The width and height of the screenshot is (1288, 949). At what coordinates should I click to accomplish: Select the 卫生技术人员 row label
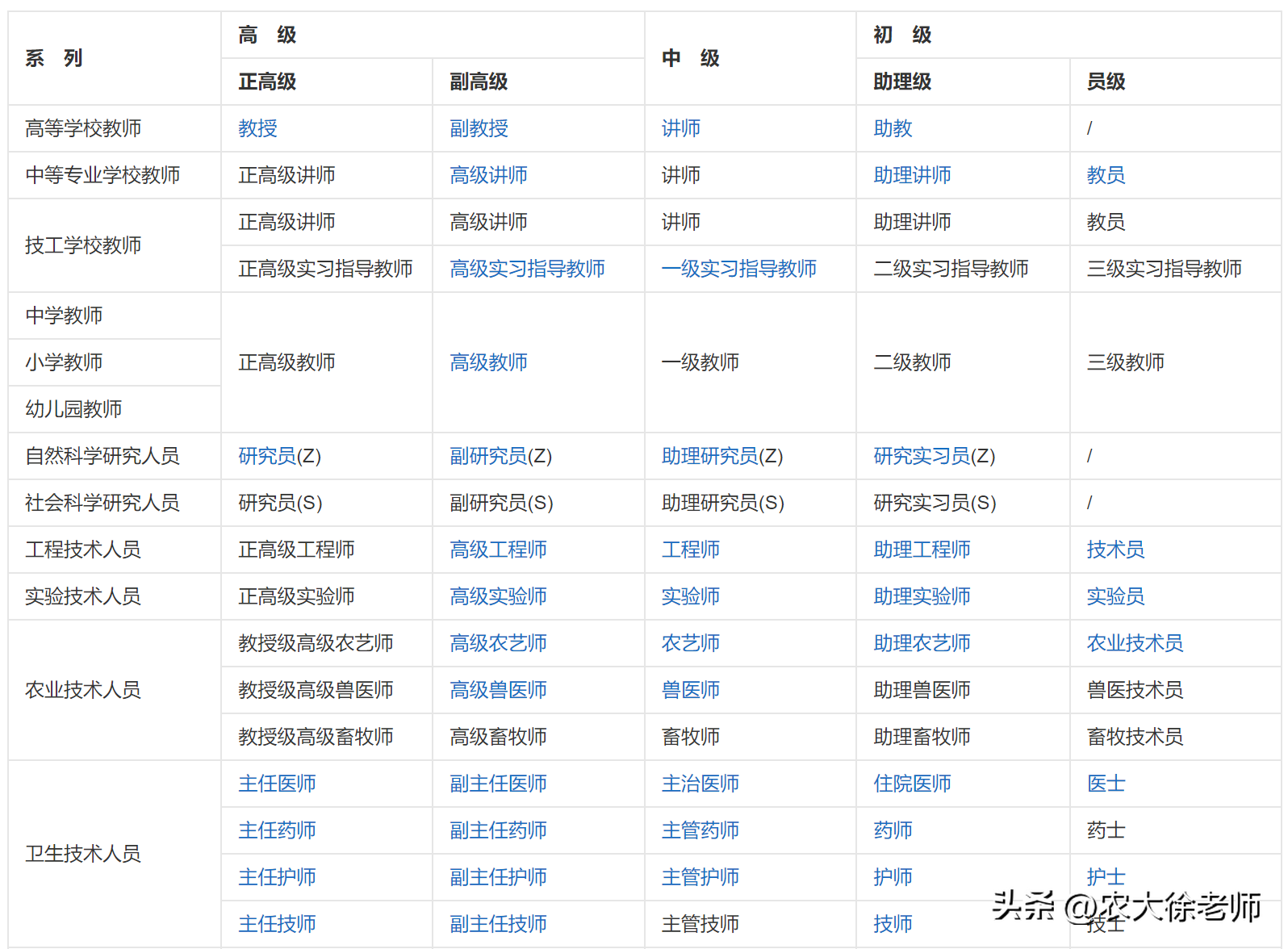click(115, 854)
